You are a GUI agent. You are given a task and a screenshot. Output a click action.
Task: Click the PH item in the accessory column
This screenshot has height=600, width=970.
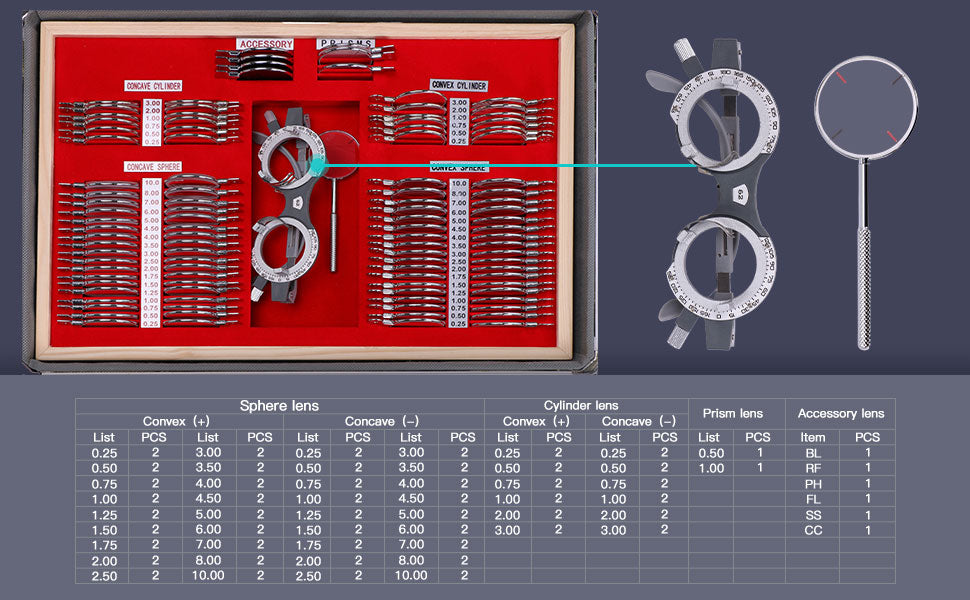click(x=813, y=484)
